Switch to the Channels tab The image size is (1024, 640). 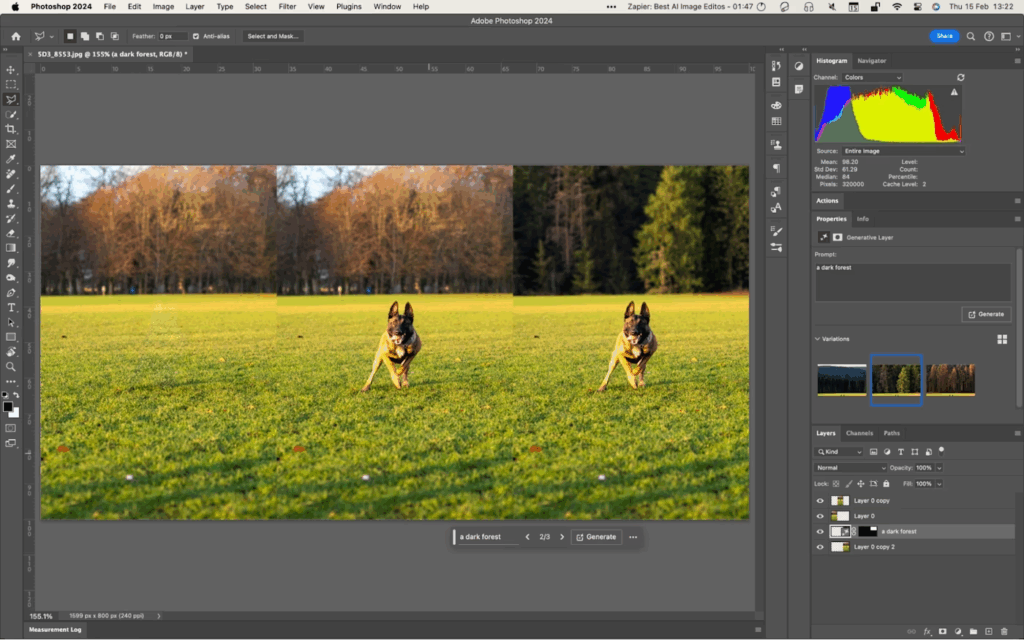tap(859, 433)
